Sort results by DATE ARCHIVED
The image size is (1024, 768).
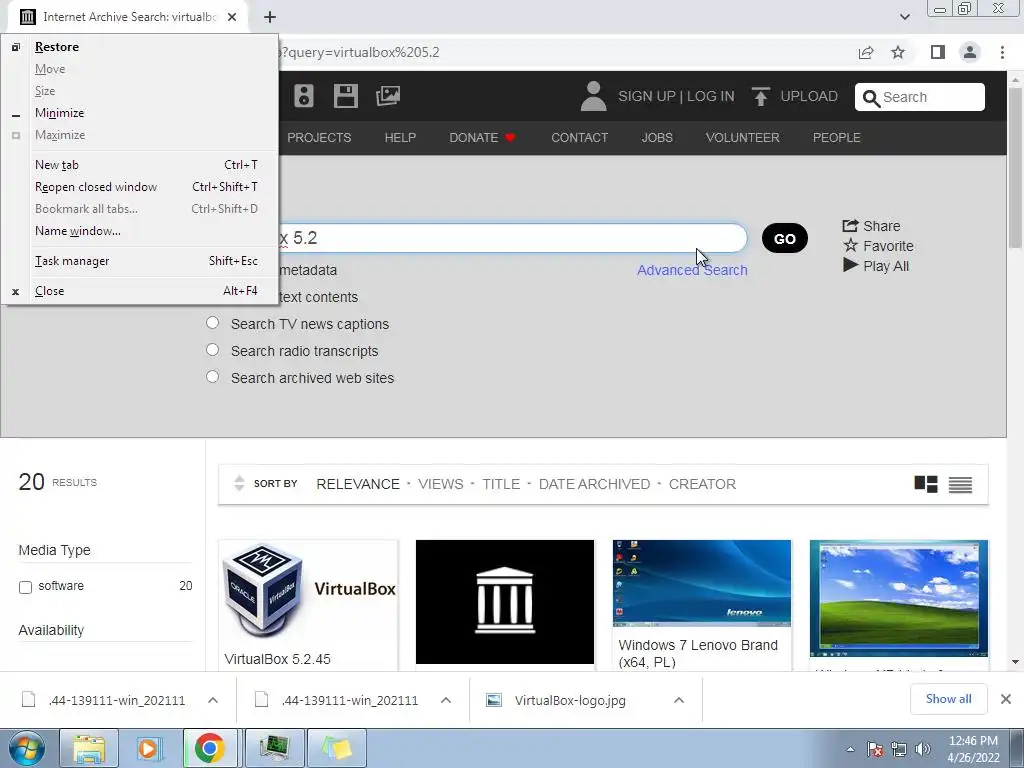click(594, 484)
